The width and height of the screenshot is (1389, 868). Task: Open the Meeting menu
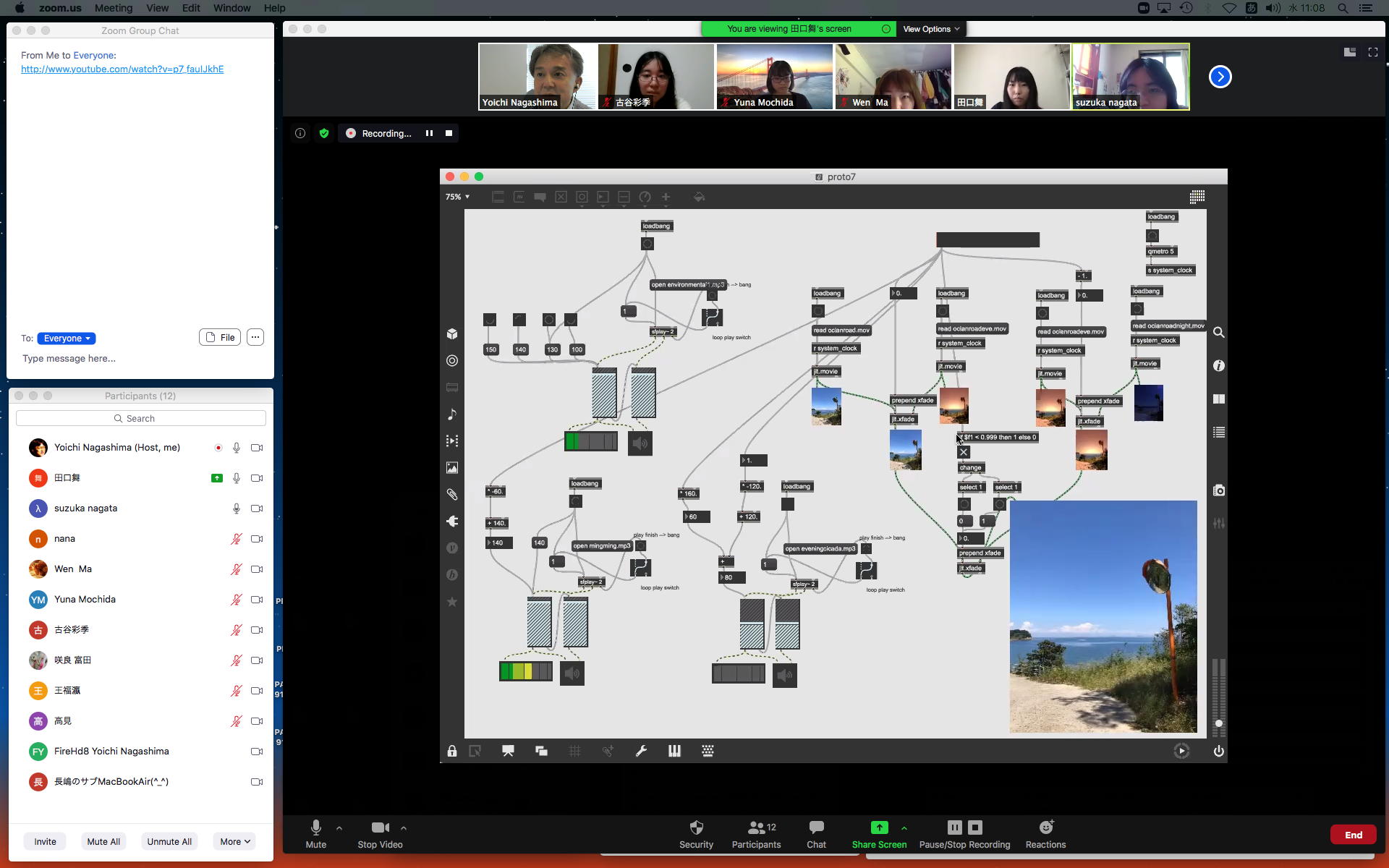tap(114, 8)
